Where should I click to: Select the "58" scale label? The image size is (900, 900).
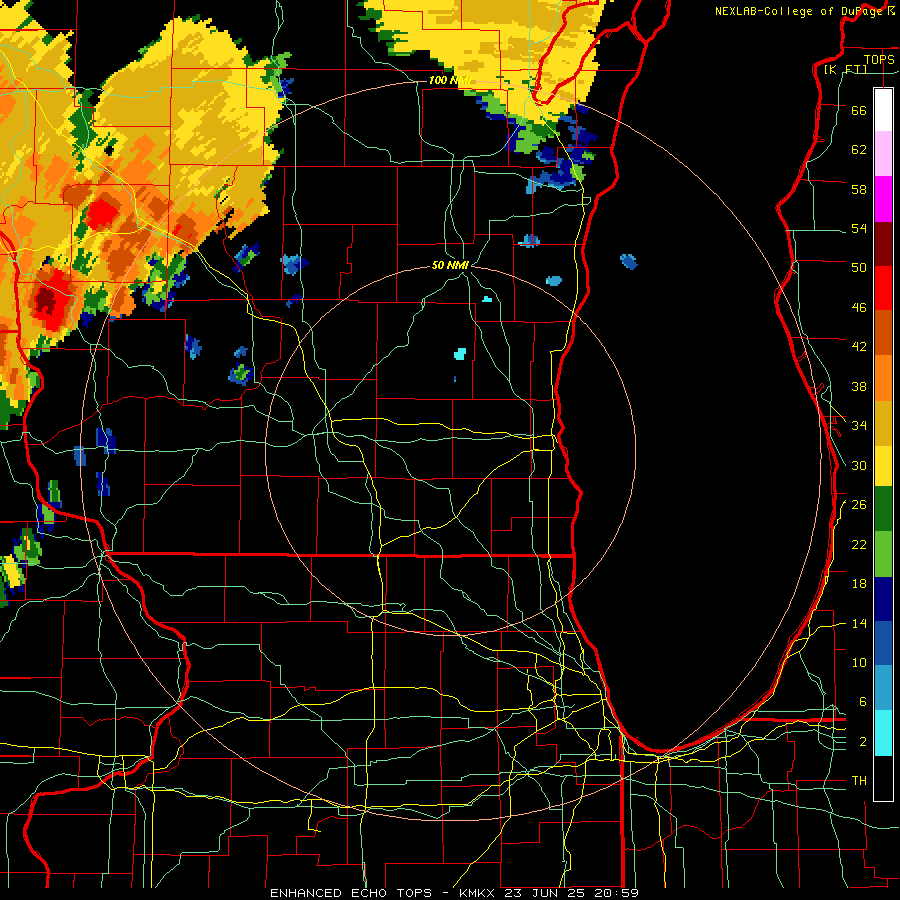pos(859,189)
